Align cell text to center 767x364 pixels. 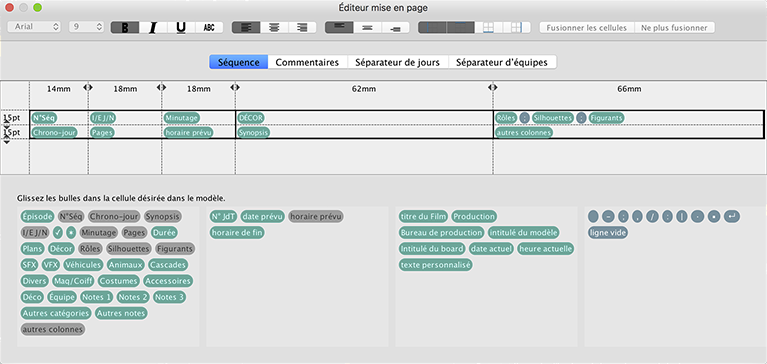(274, 27)
